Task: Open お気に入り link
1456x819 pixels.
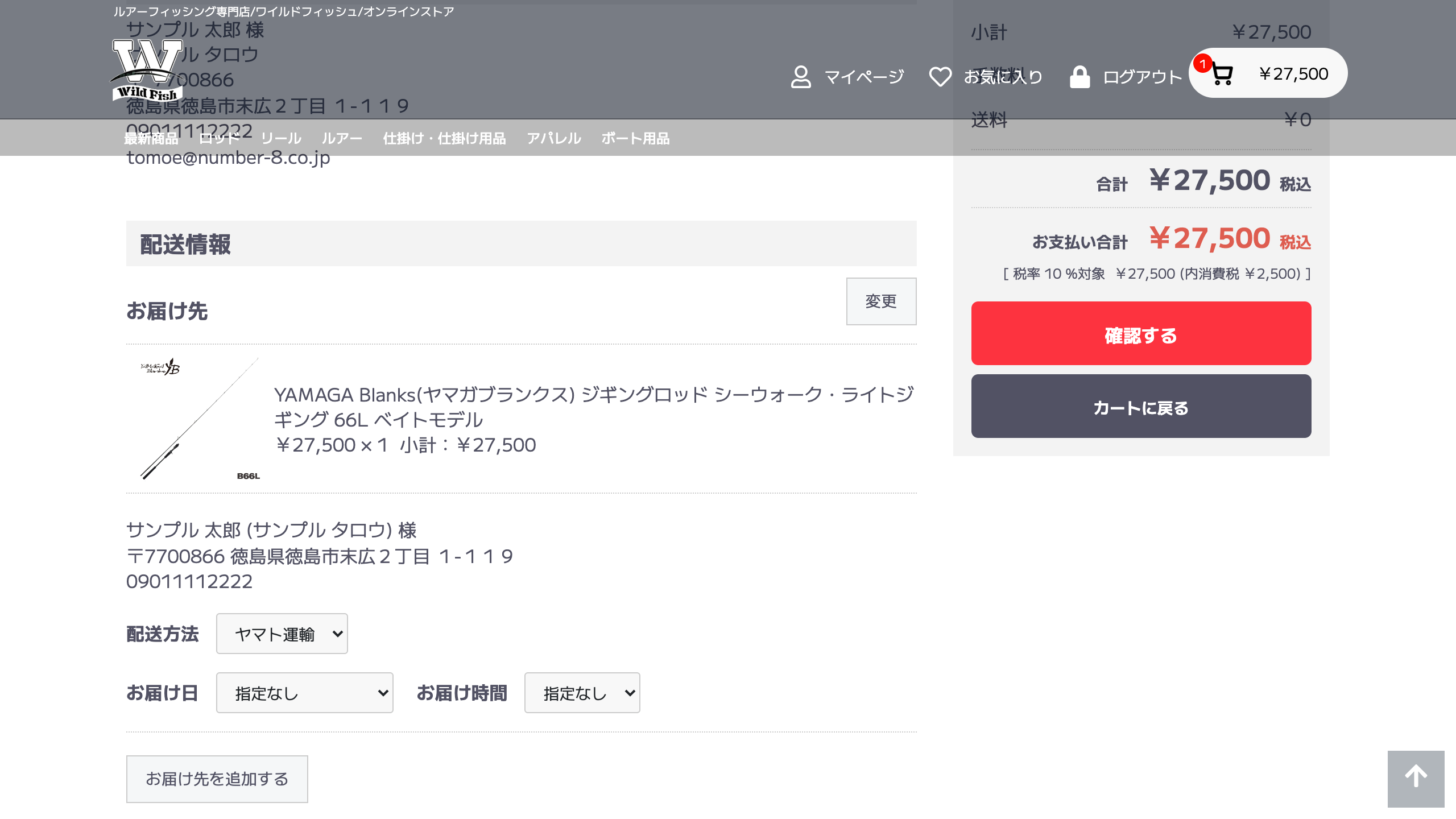Action: pyautogui.click(x=1003, y=77)
